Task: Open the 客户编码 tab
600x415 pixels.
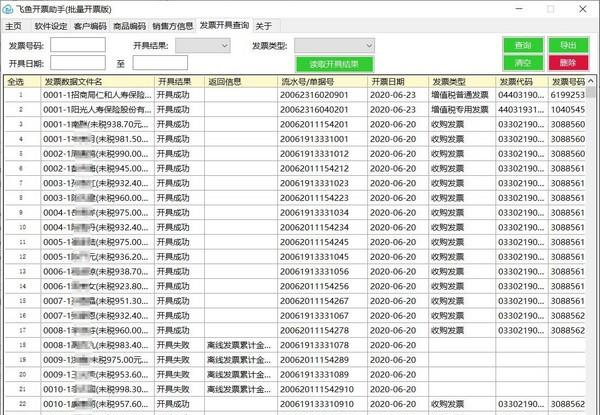Action: pyautogui.click(x=90, y=26)
